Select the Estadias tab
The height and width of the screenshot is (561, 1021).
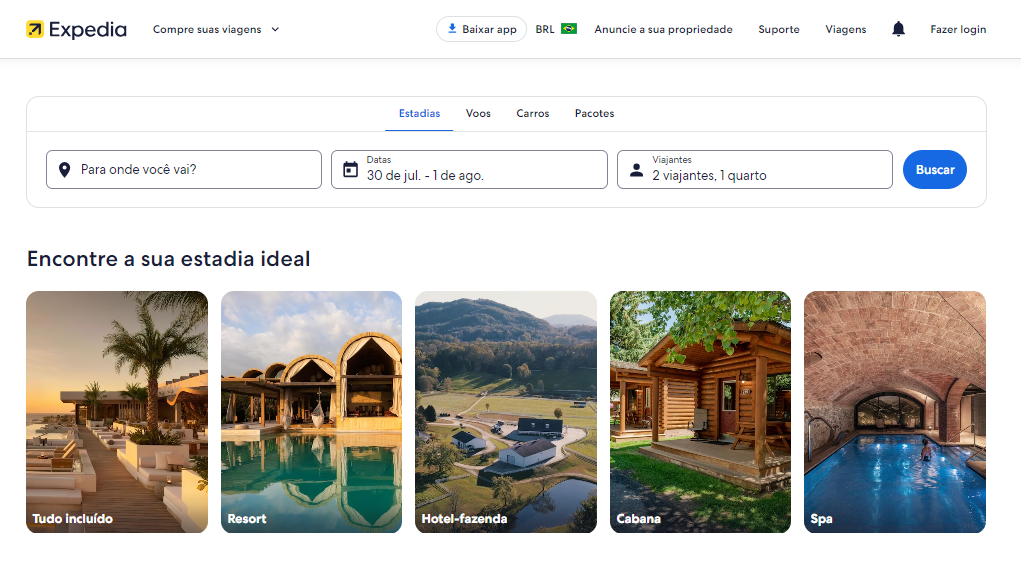pos(419,114)
